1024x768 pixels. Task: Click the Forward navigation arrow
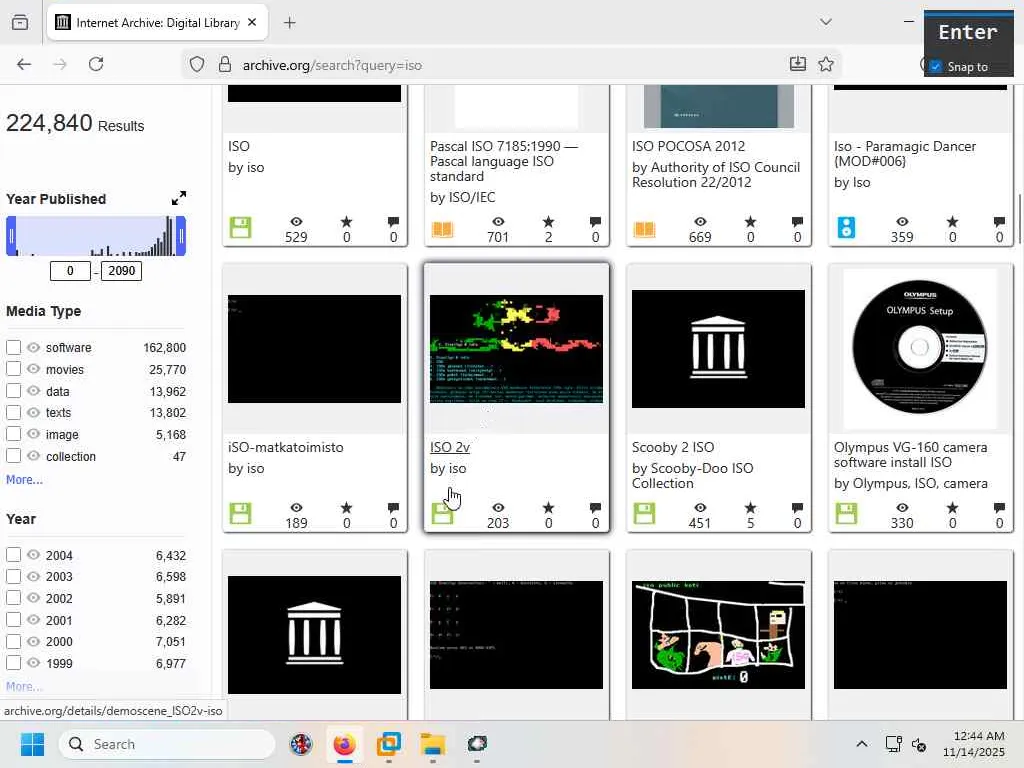[60, 64]
